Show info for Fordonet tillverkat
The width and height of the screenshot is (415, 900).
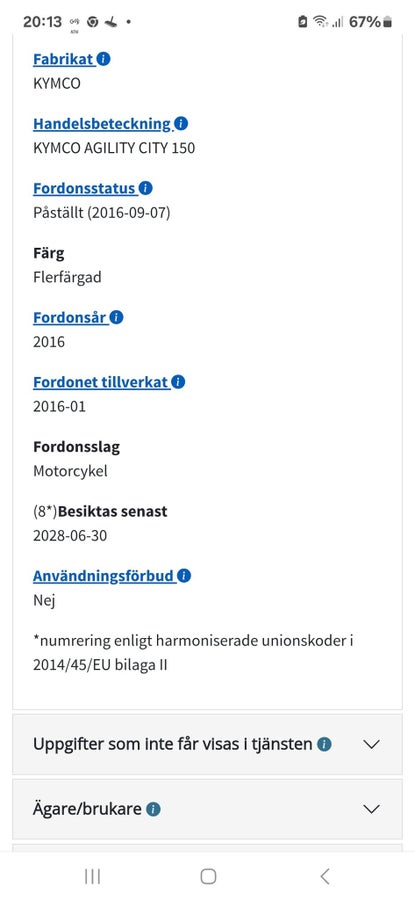click(179, 382)
